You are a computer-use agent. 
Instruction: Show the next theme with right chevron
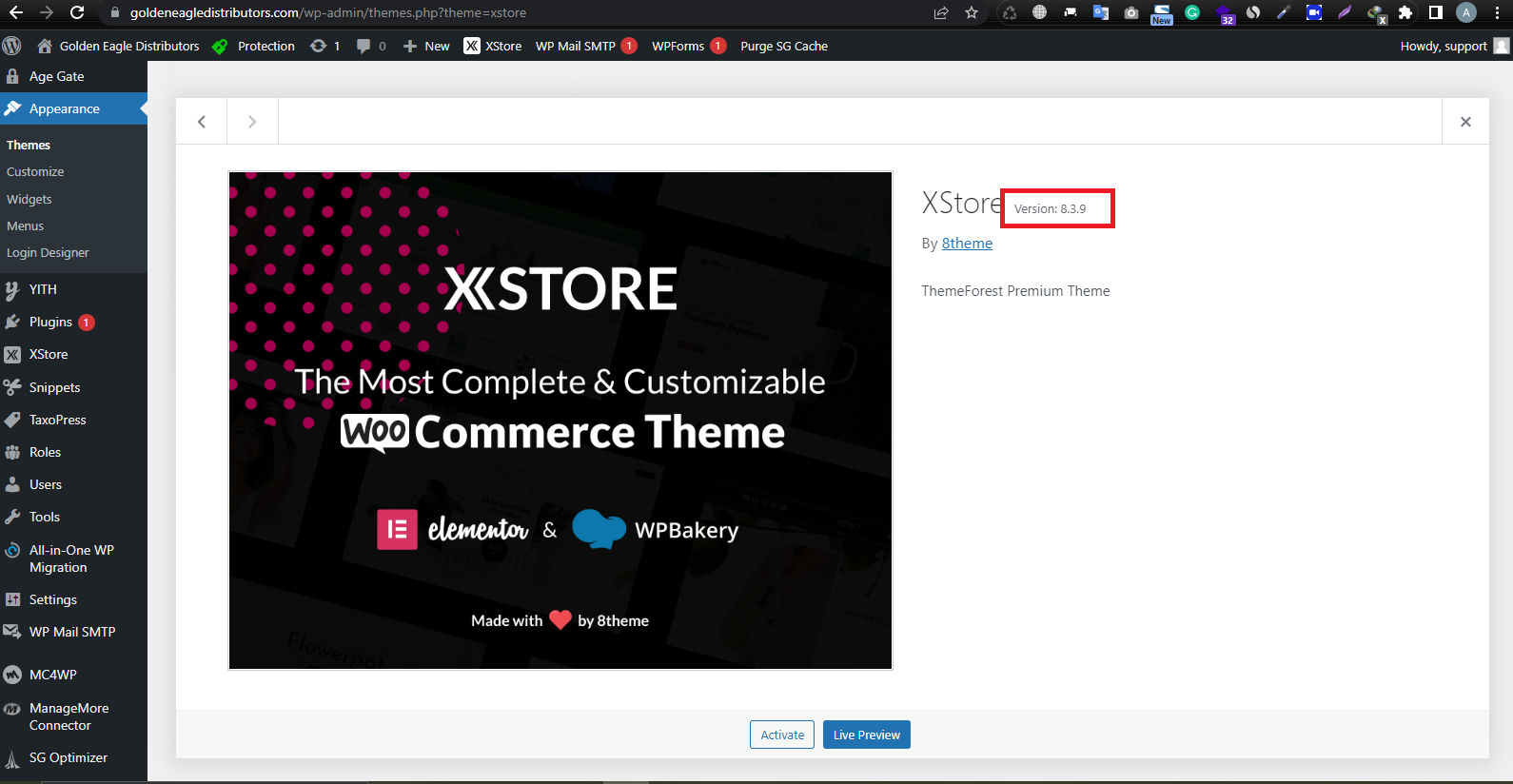pyautogui.click(x=252, y=122)
